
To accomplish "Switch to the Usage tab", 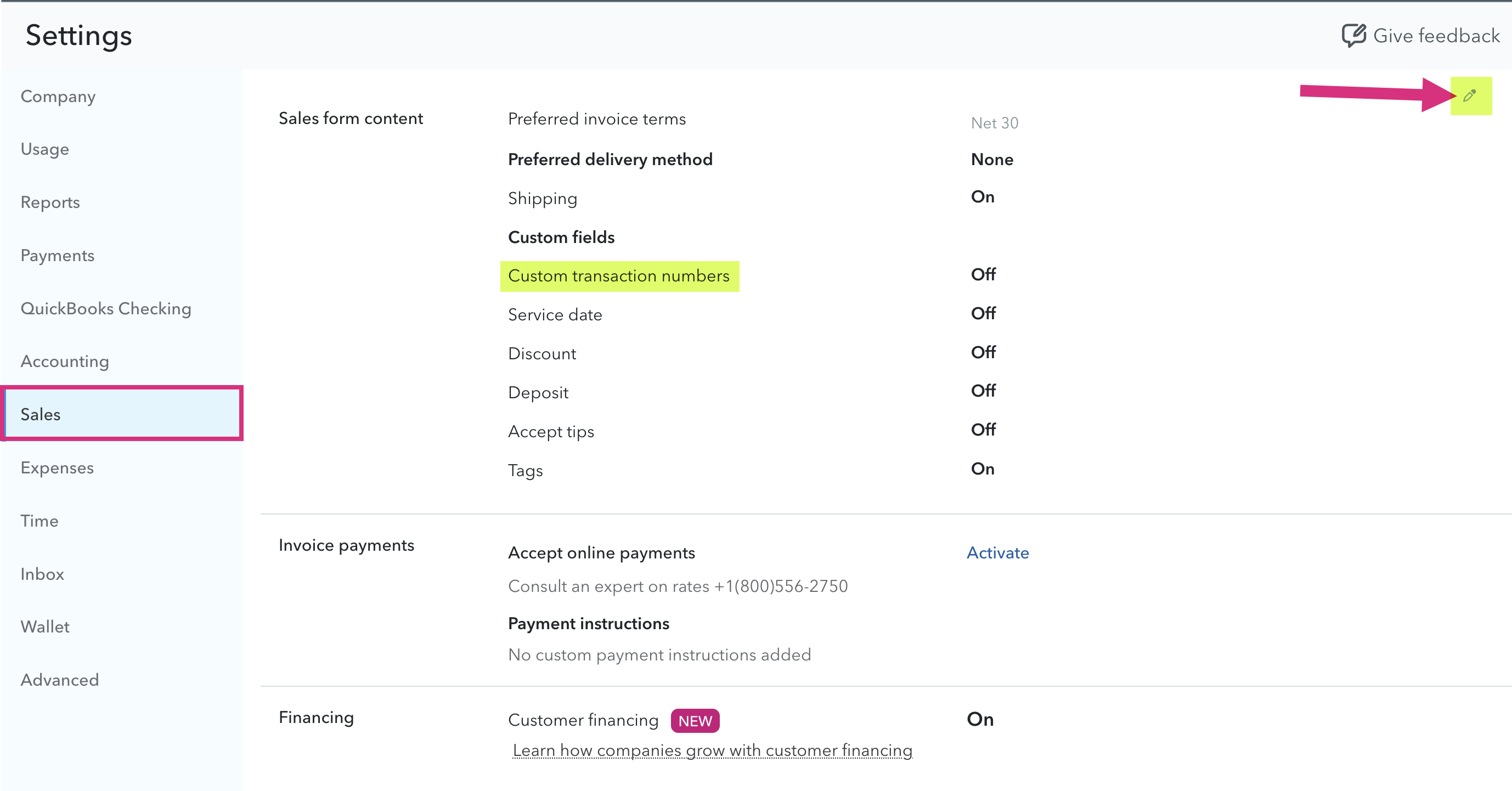I will (44, 149).
